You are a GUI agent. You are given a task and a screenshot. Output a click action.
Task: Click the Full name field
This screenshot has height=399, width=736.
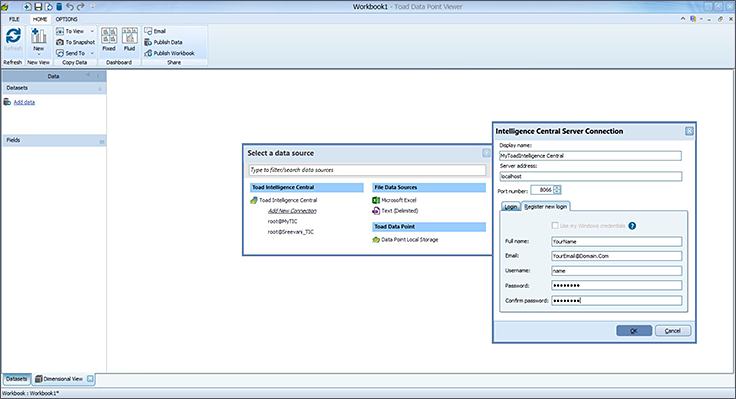tap(616, 241)
